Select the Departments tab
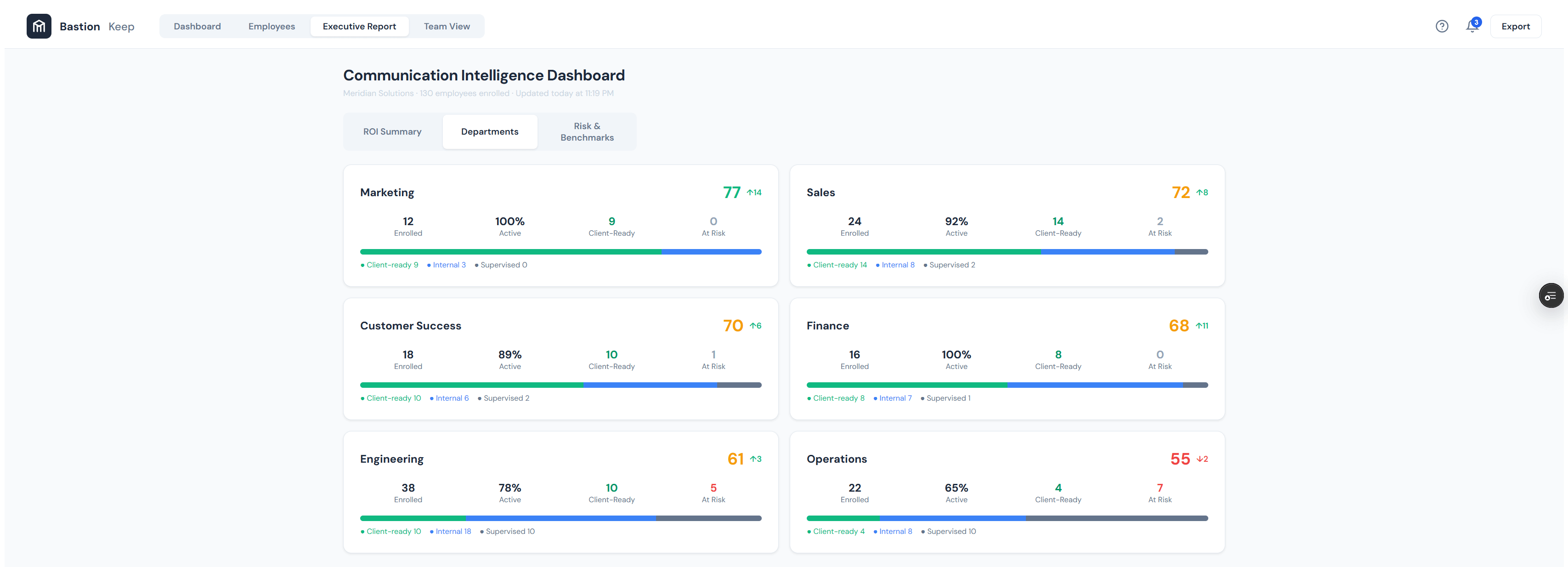1568x567 pixels. (489, 131)
